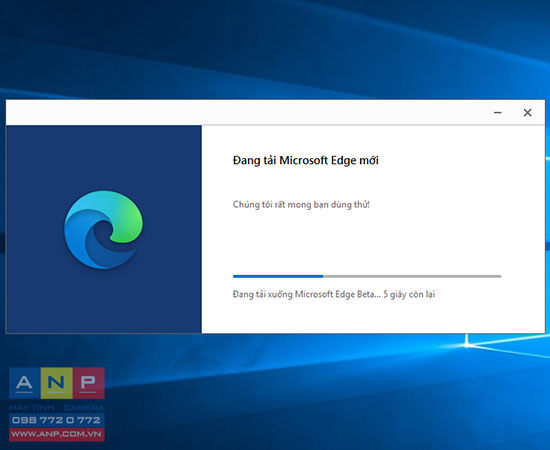
Task: Click the phone number 098 772 0 772
Action: click(x=56, y=420)
